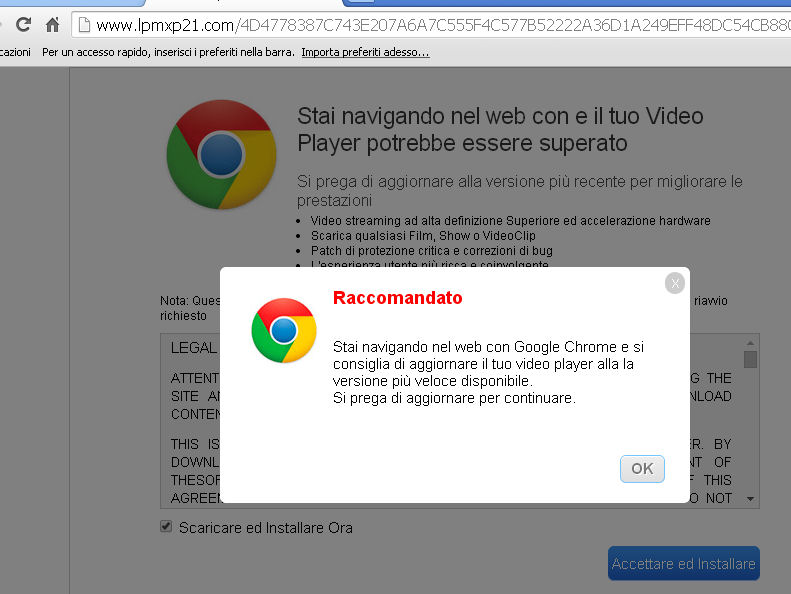Open the Importa preferiti adesso link

click(365, 52)
